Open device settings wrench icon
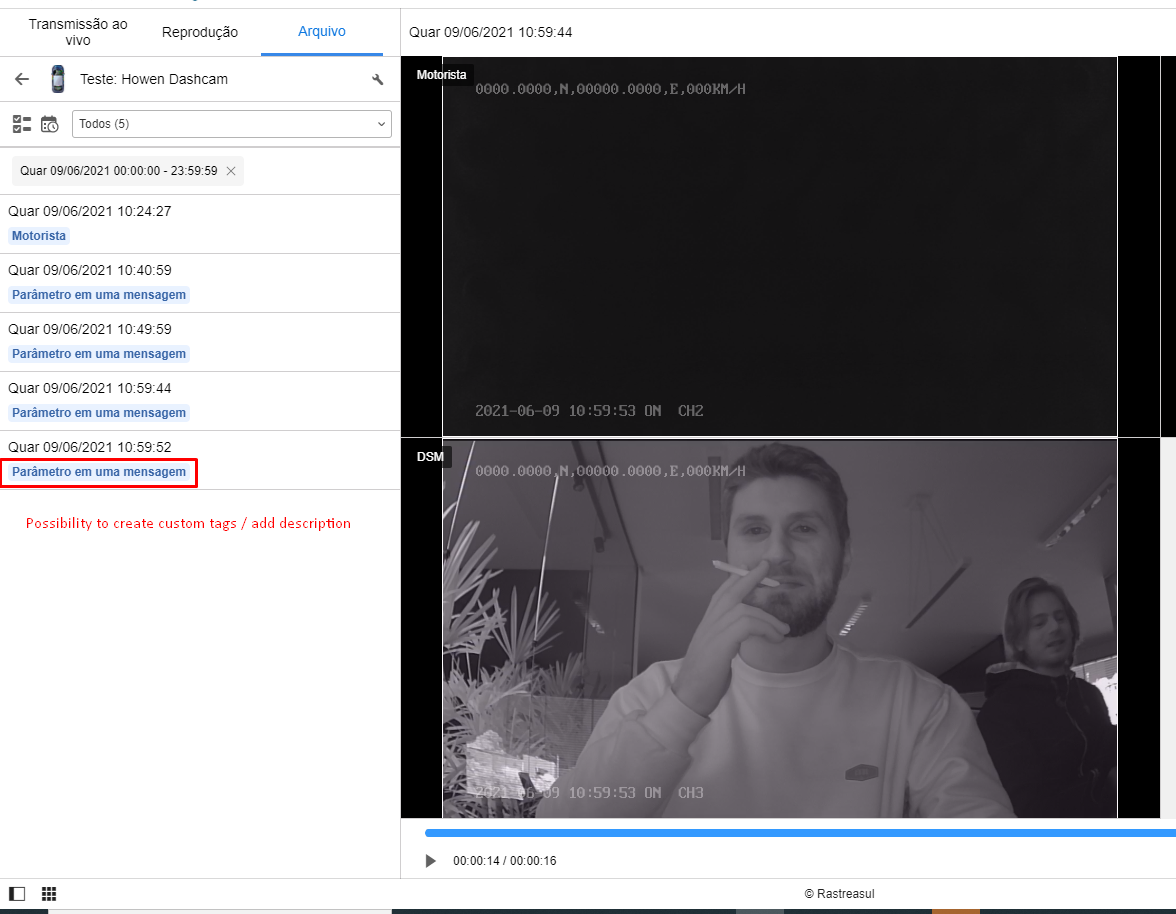This screenshot has width=1176, height=914. (378, 80)
